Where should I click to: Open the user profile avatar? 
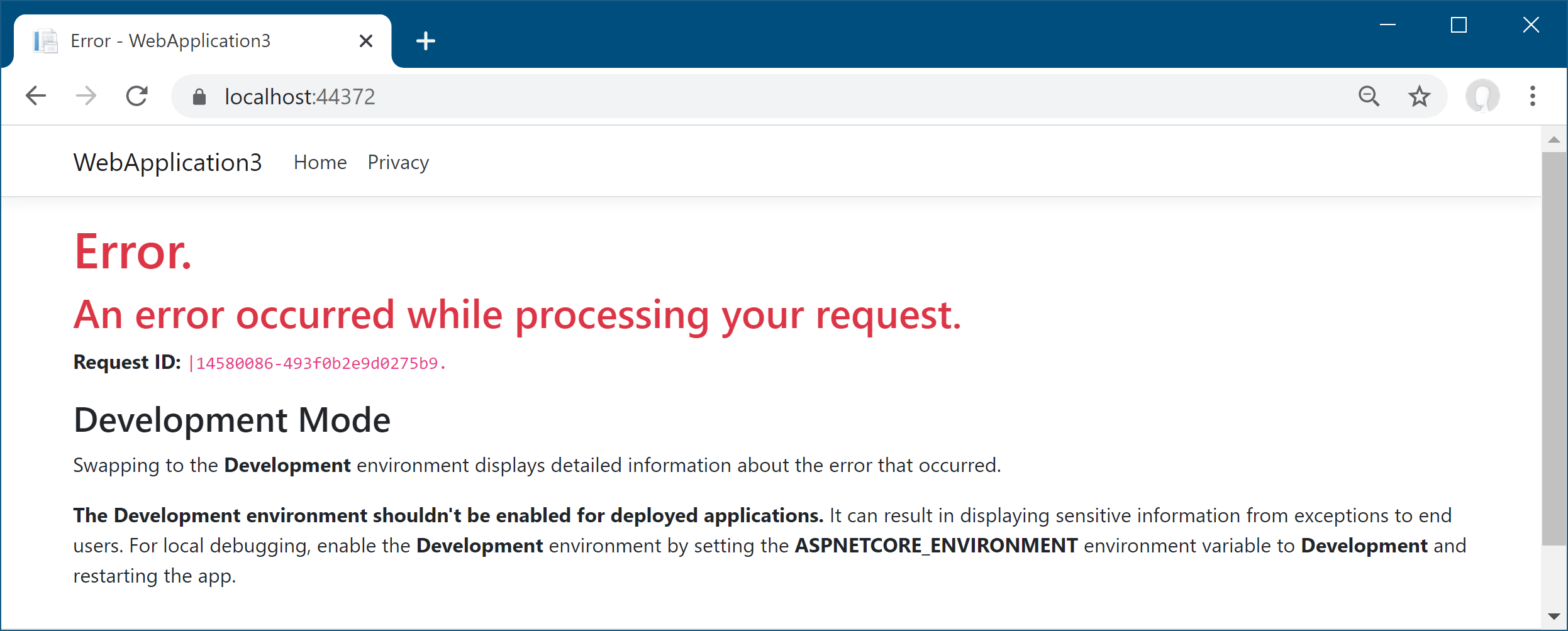(x=1482, y=96)
